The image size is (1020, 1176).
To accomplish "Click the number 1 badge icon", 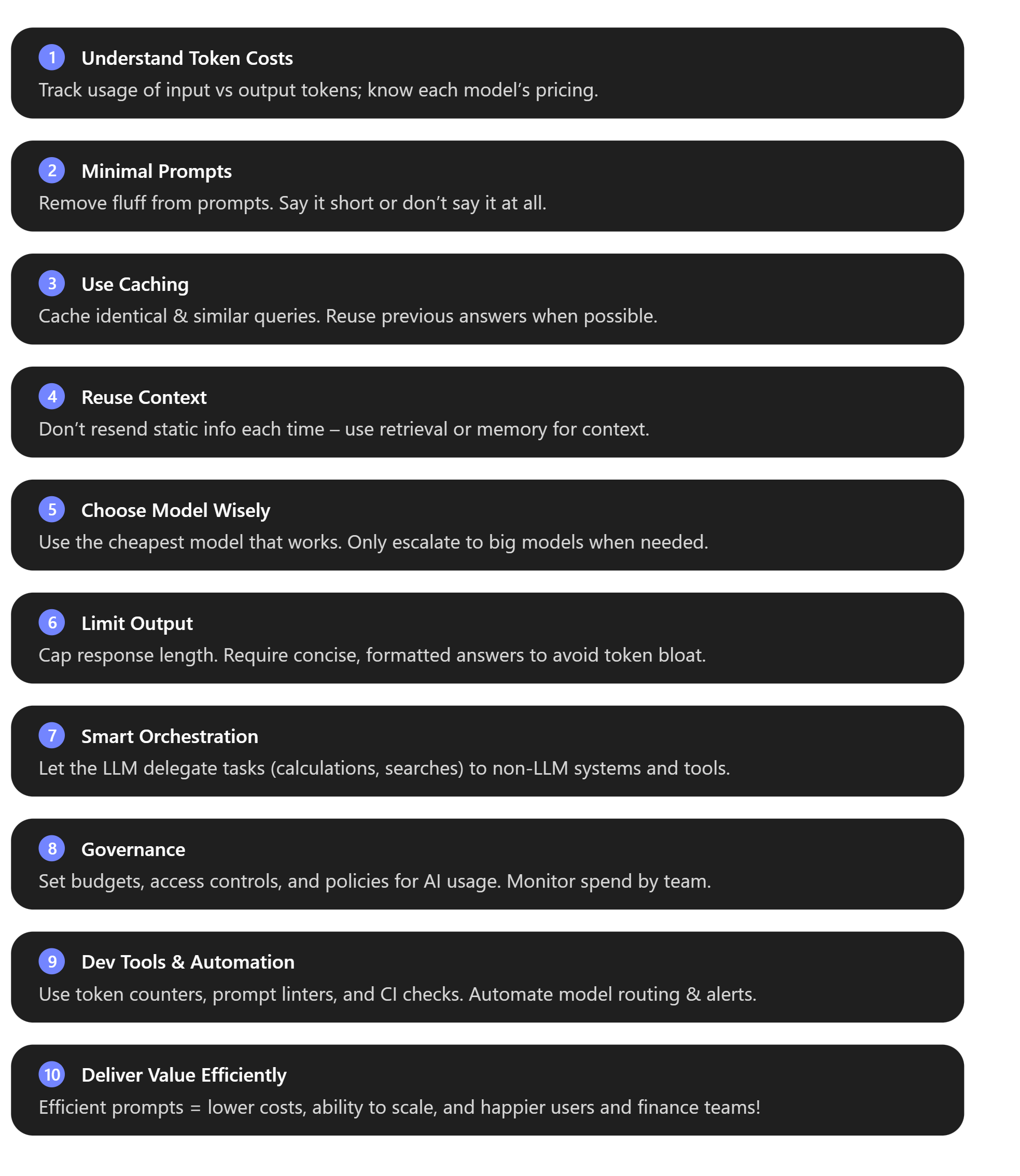I will 52,58.
